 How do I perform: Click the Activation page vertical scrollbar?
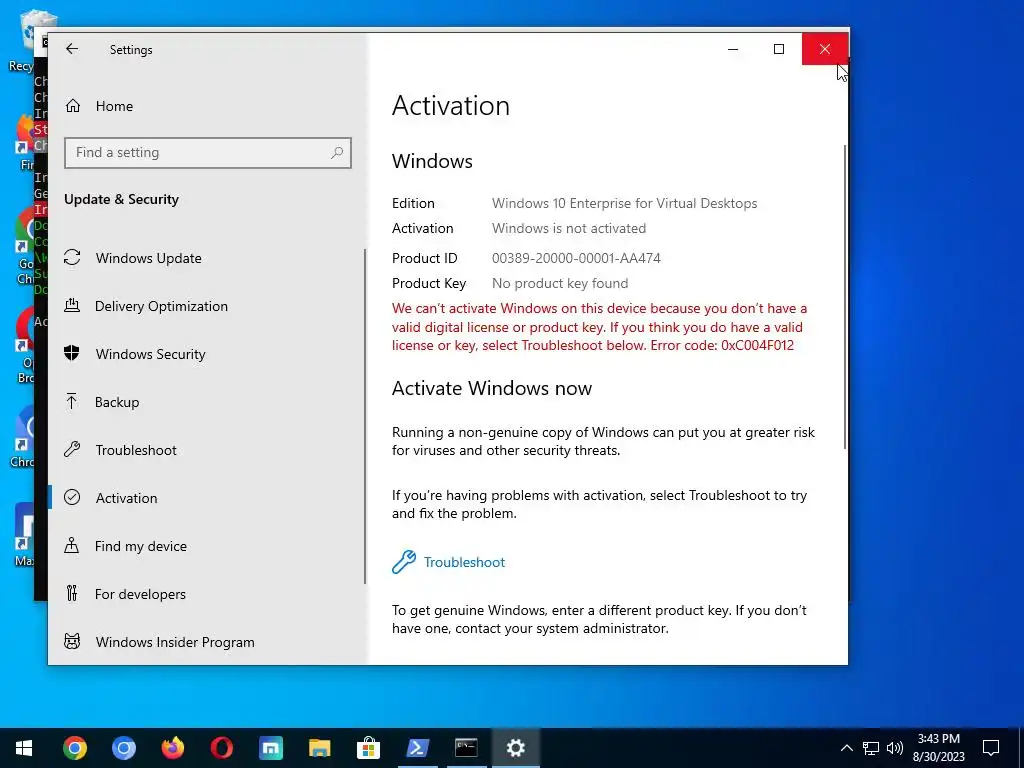point(845,297)
